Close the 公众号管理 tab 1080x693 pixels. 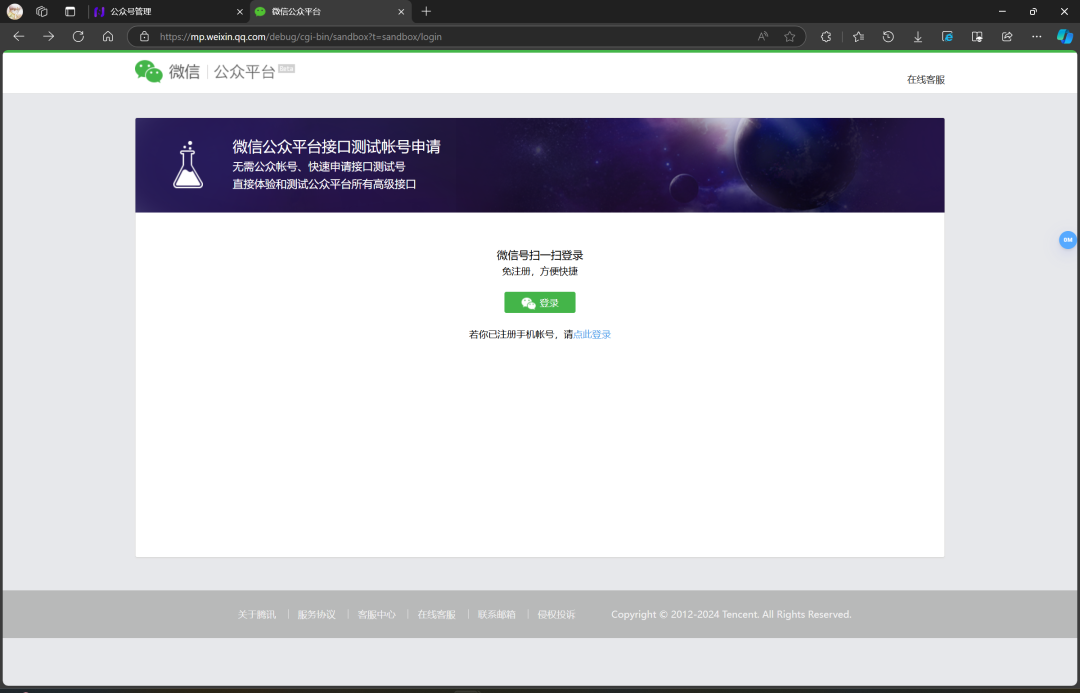coord(240,12)
